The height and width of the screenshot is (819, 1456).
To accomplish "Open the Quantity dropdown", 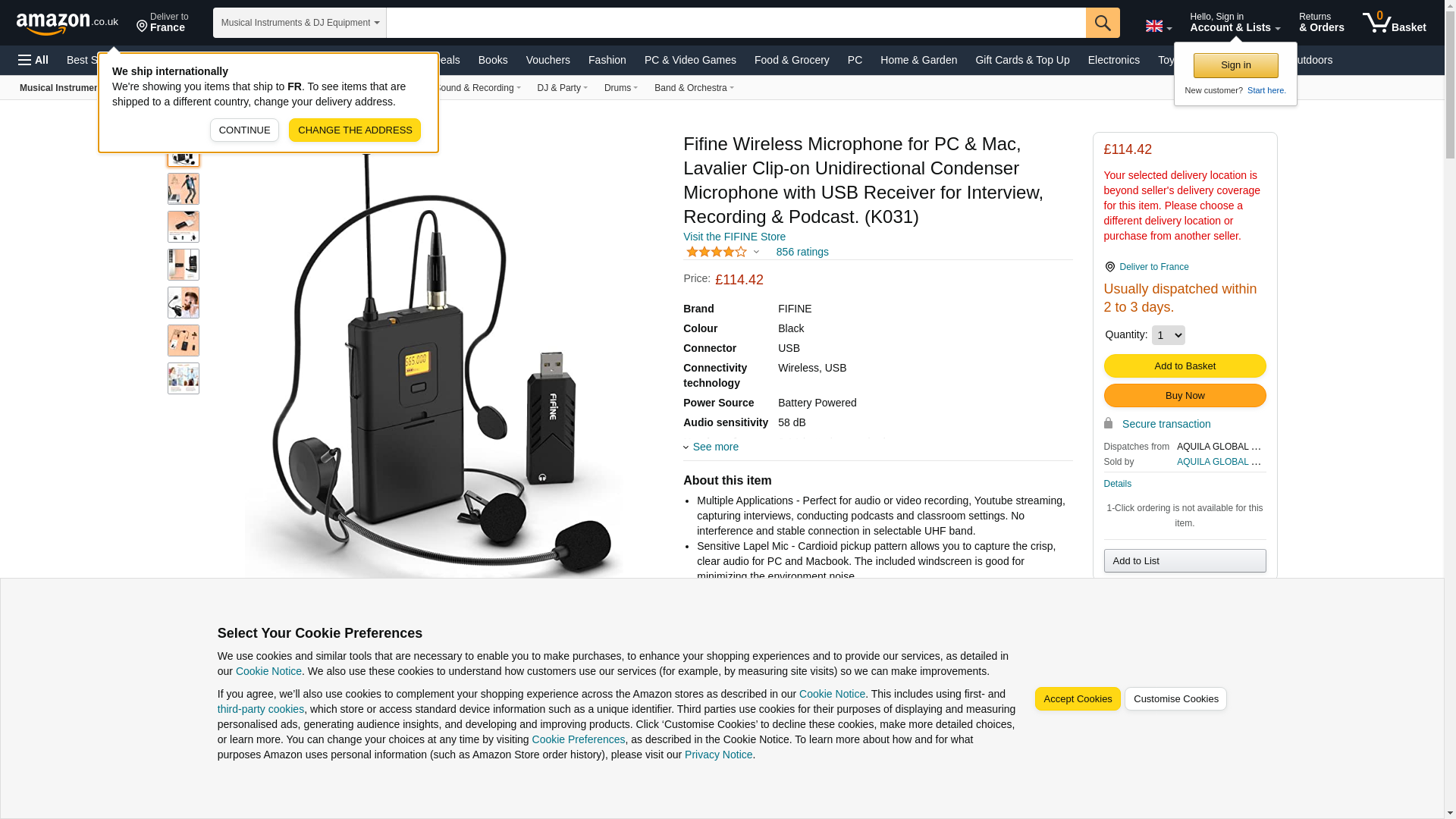I will tap(1168, 335).
